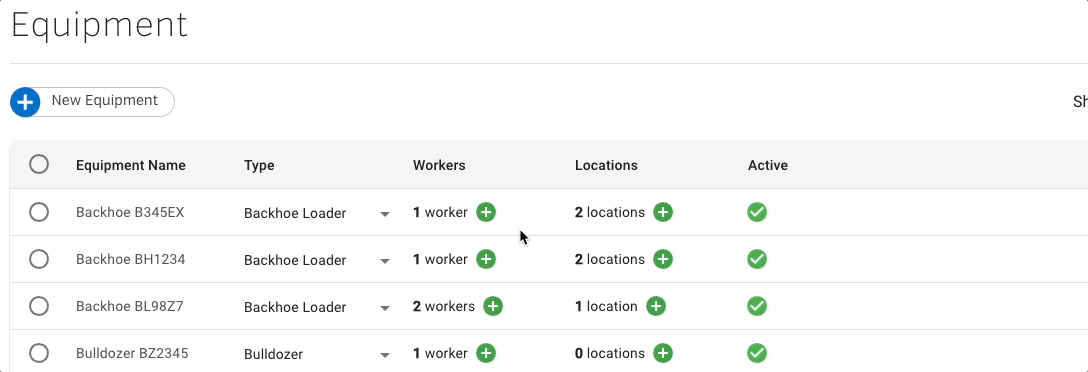
Task: Sort by Type column header
Action: pos(259,165)
